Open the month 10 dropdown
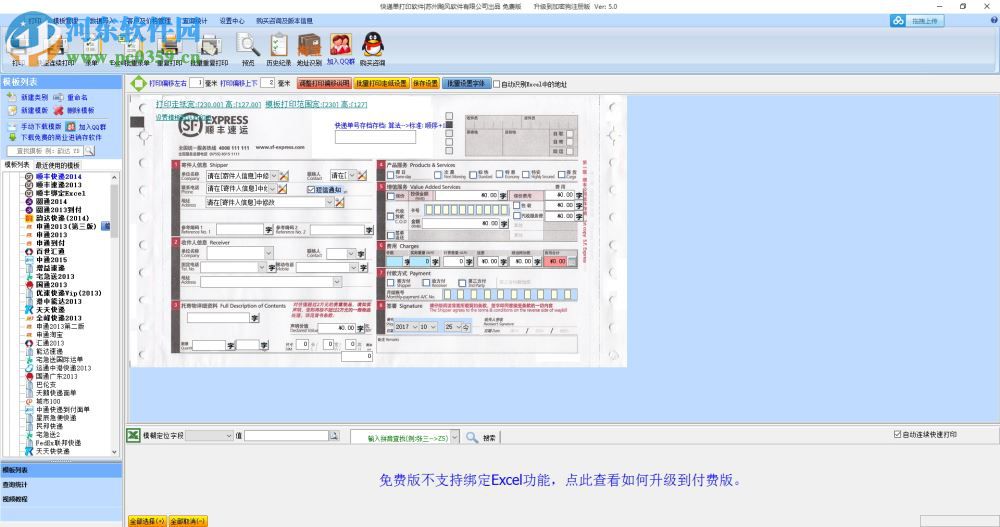1000x527 pixels. pyautogui.click(x=434, y=327)
